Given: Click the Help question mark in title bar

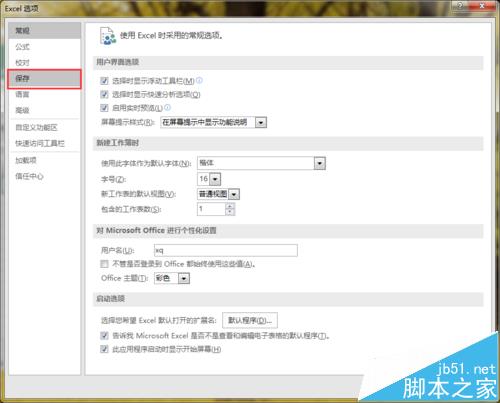Looking at the screenshot, I should (460, 6).
